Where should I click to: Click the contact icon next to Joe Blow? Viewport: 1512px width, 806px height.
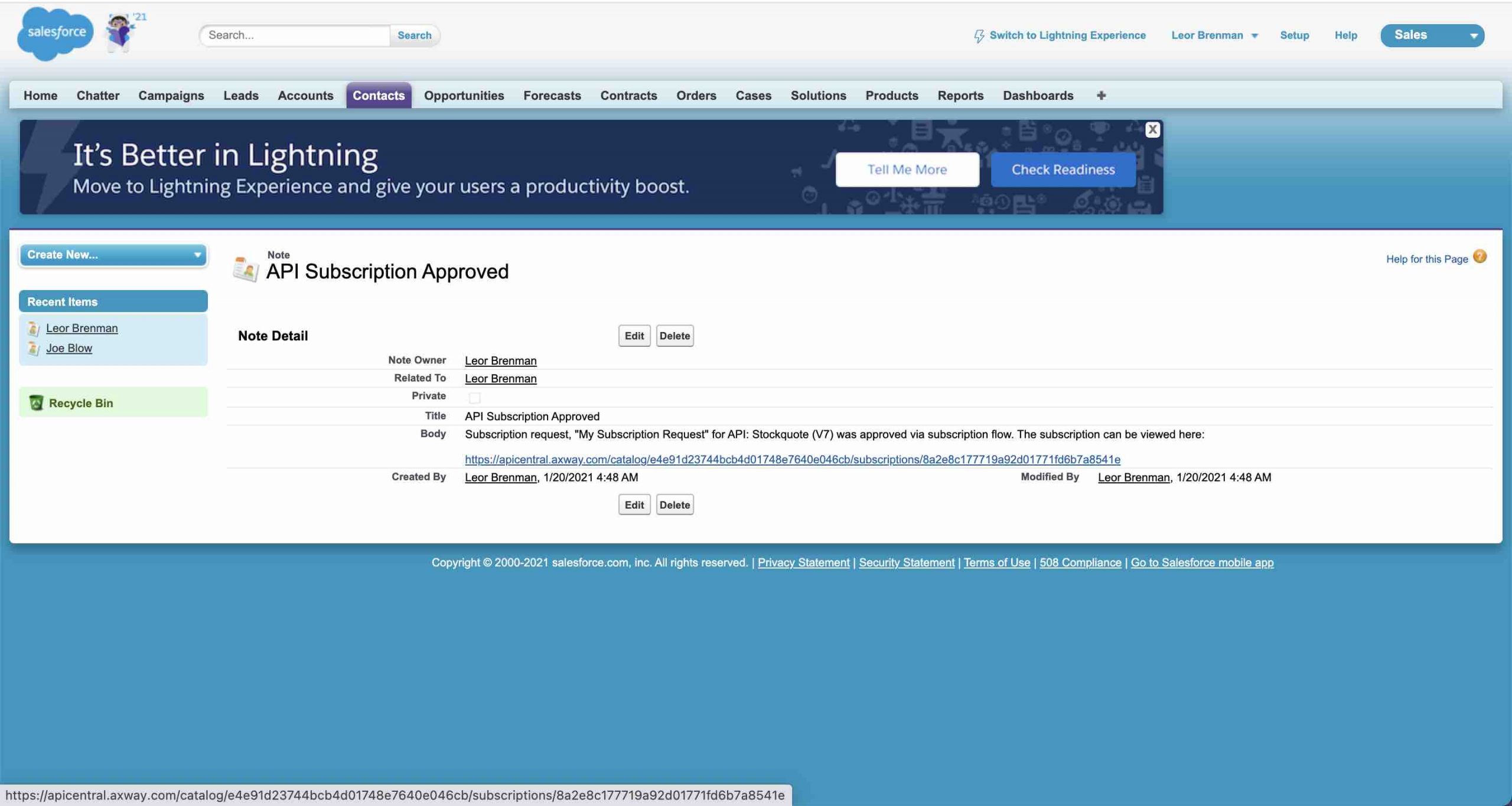(34, 349)
